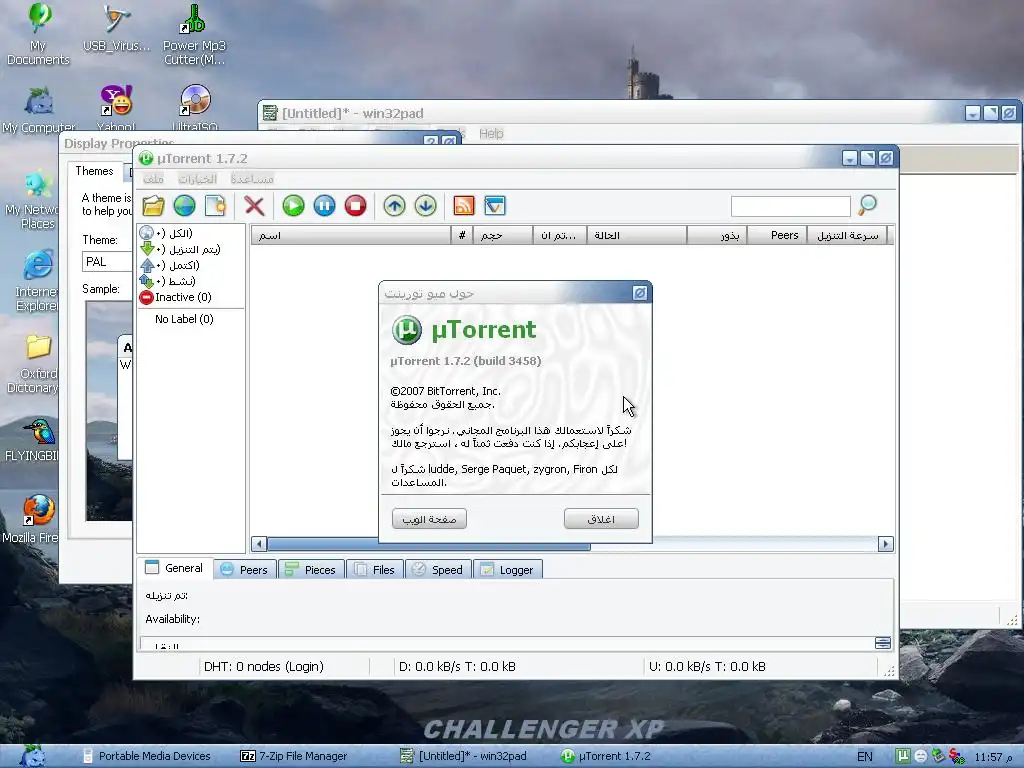1024x768 pixels.
Task: Sort by the # column header
Action: point(462,235)
